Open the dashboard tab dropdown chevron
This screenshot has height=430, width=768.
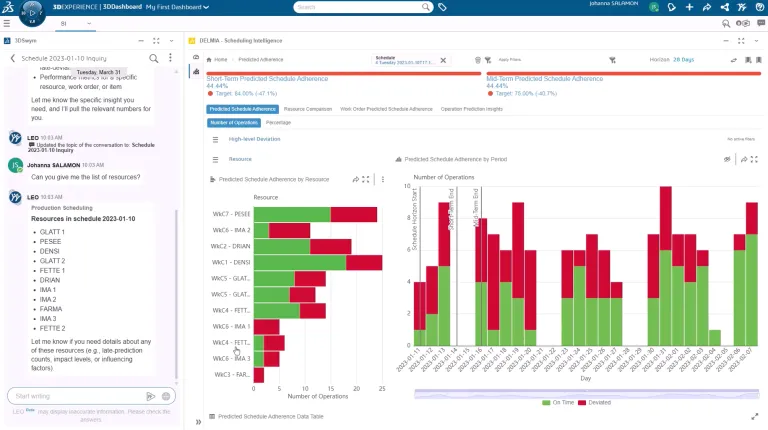click(x=89, y=24)
